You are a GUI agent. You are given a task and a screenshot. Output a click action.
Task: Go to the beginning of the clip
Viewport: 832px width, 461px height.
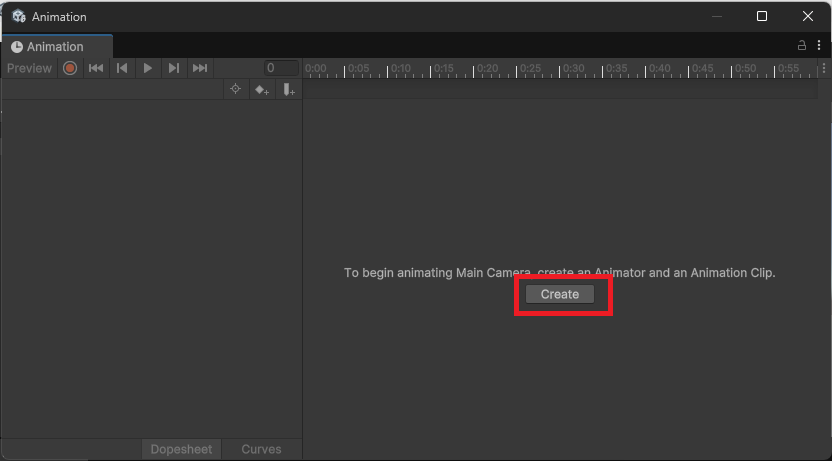pos(96,68)
